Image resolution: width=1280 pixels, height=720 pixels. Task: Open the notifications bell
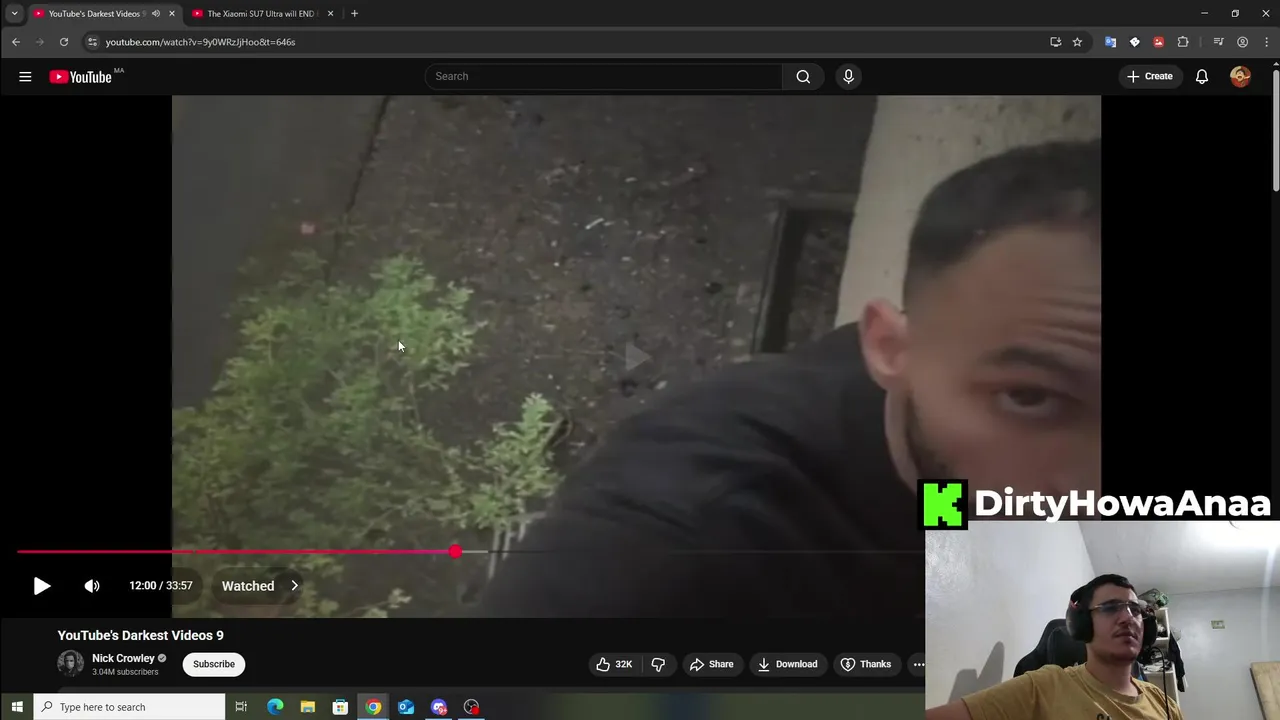[x=1202, y=76]
